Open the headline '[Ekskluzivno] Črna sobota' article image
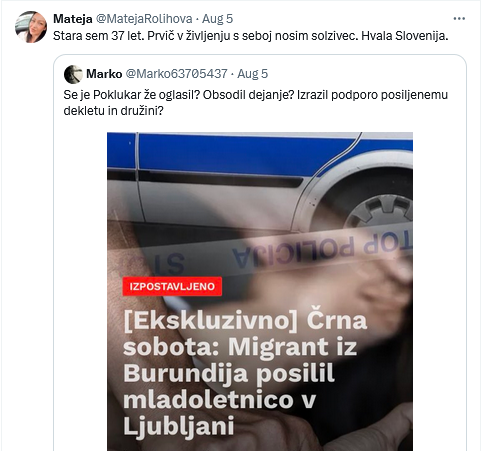The height and width of the screenshot is (451, 493). [x=260, y=291]
